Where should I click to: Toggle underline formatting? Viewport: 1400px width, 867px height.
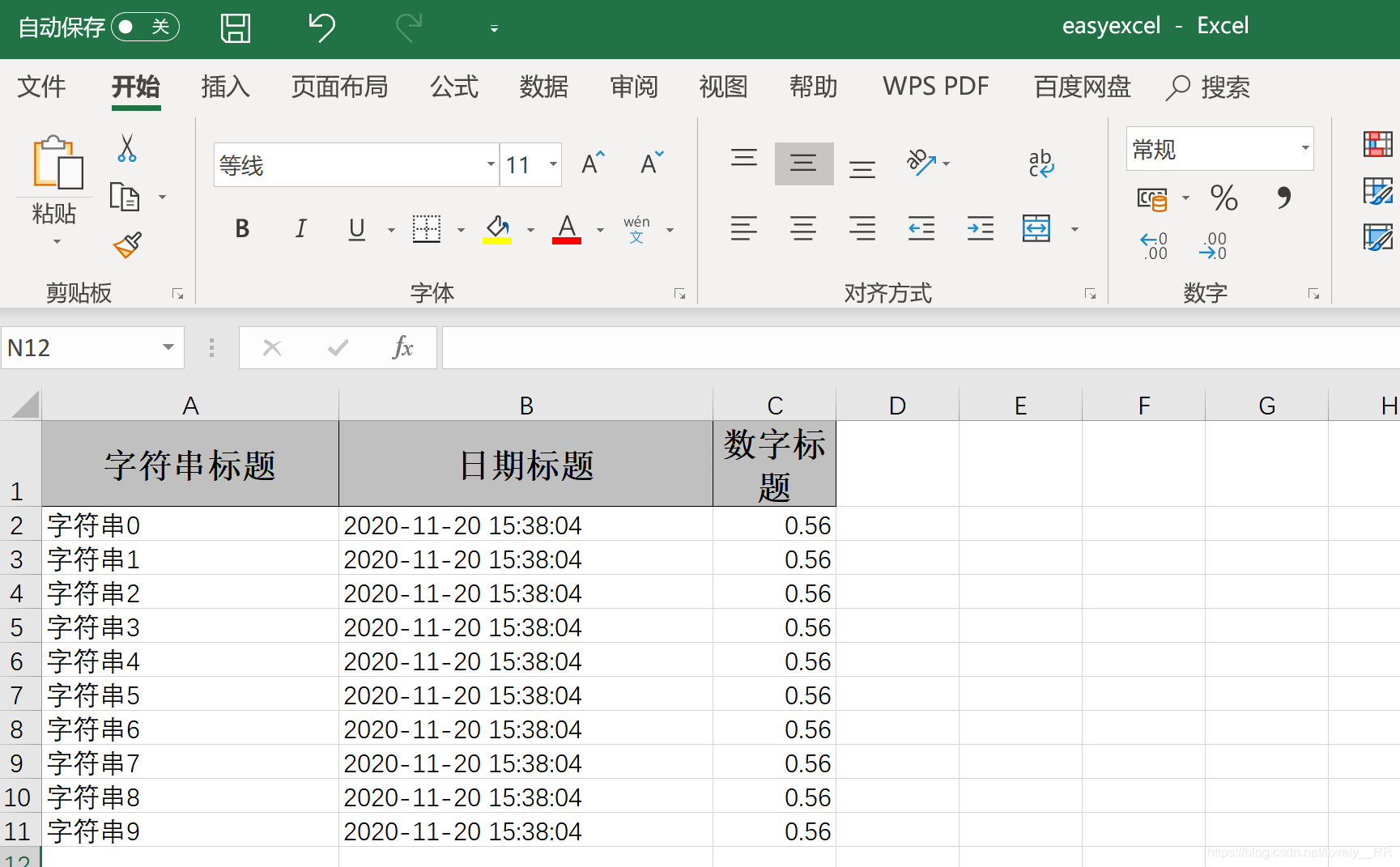pyautogui.click(x=356, y=229)
